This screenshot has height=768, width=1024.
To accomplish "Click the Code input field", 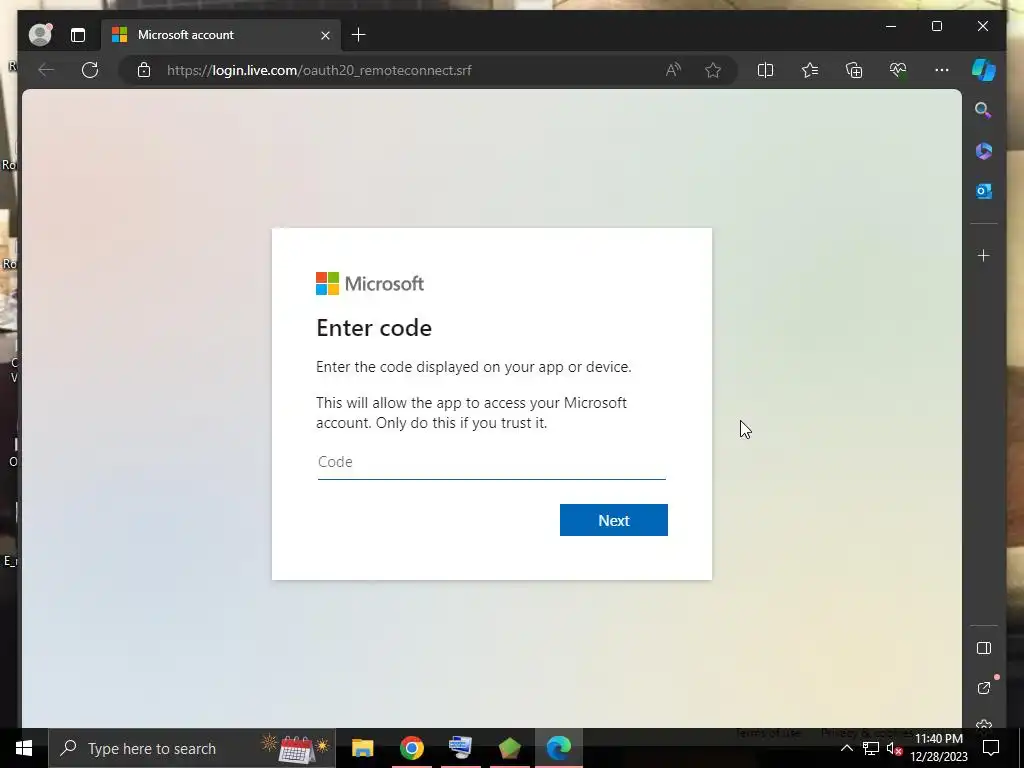I will point(492,462).
